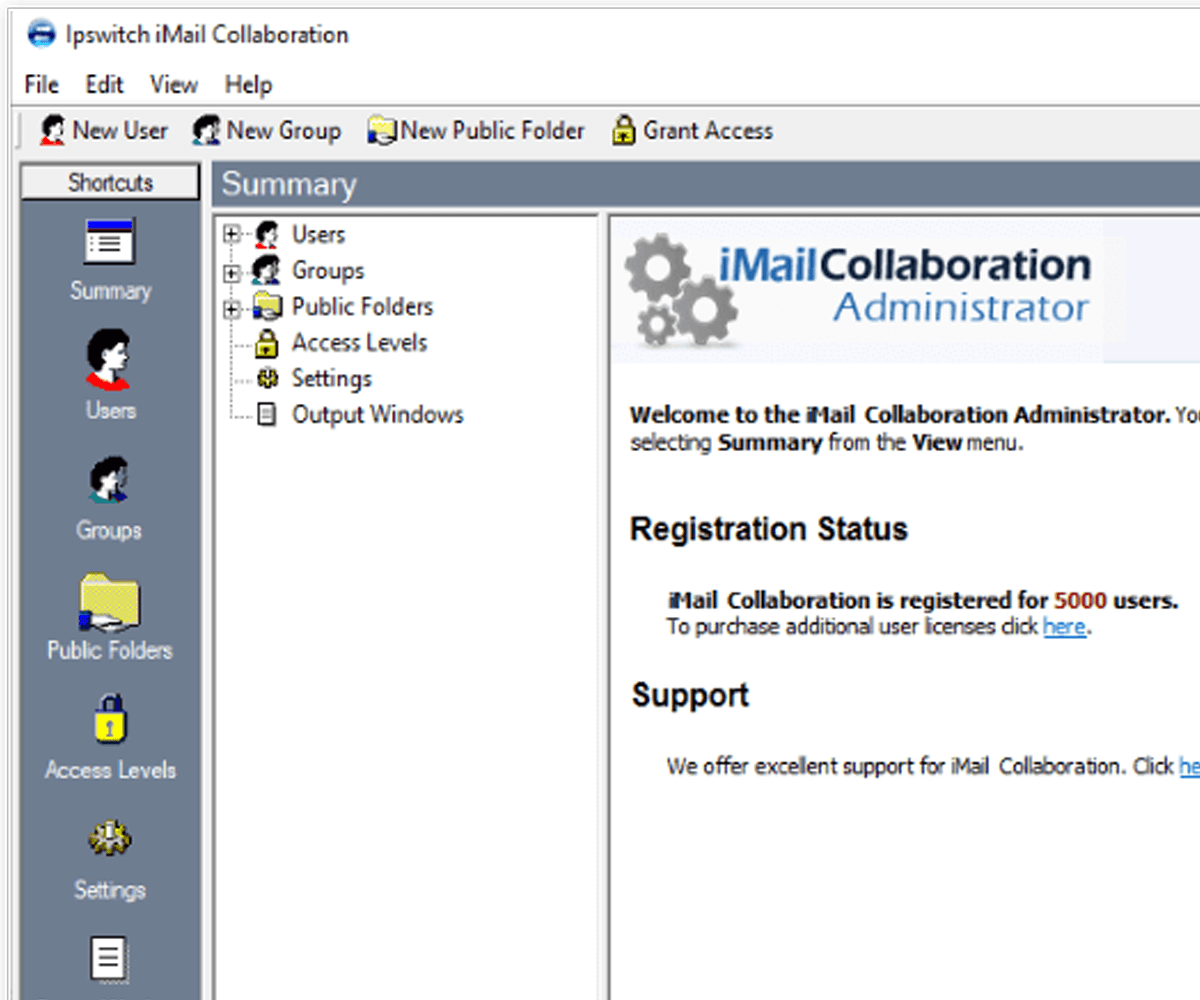
Task: Click the New Group toolbar icon
Action: [207, 131]
